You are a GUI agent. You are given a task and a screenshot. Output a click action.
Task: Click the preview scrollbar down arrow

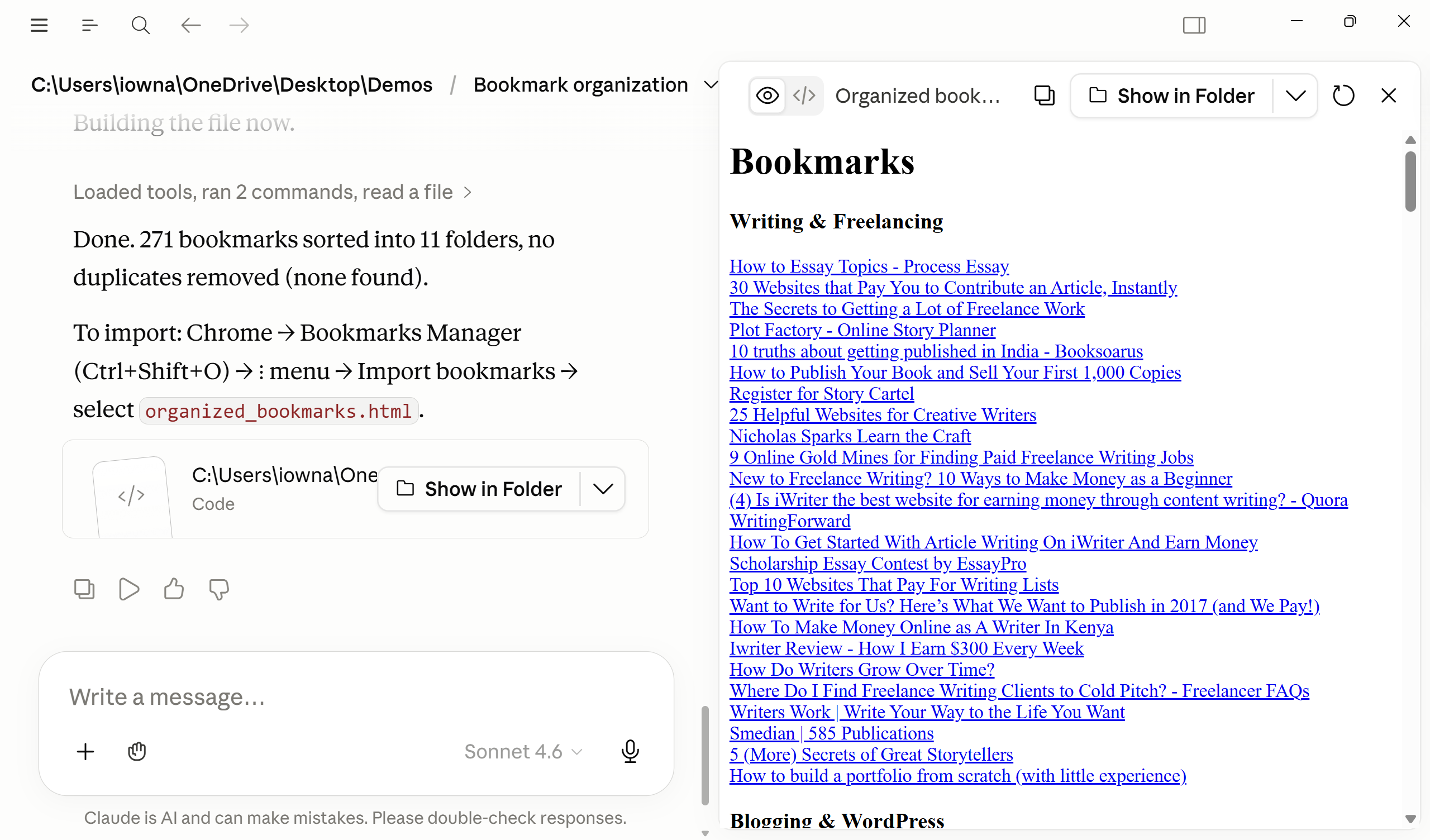pos(1410,818)
